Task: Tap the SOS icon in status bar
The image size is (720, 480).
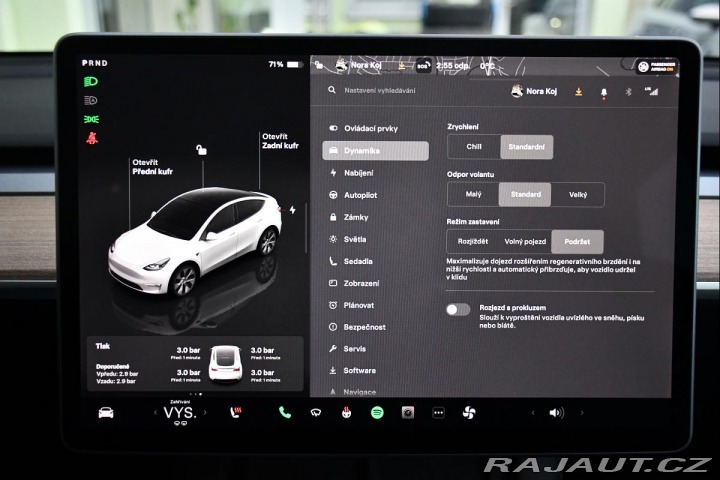Action: point(423,66)
